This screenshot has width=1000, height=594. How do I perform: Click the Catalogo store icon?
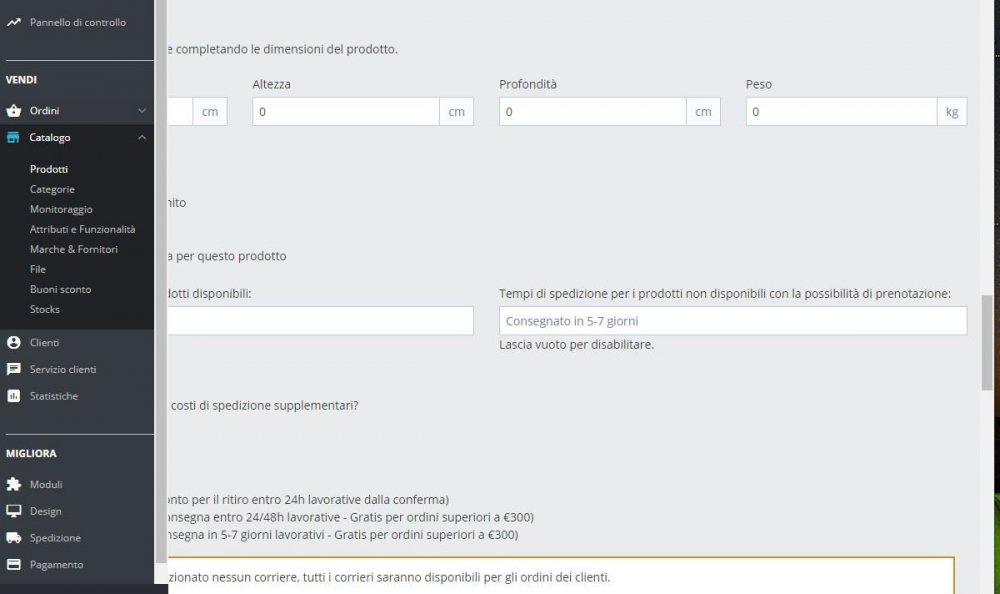click(x=13, y=138)
